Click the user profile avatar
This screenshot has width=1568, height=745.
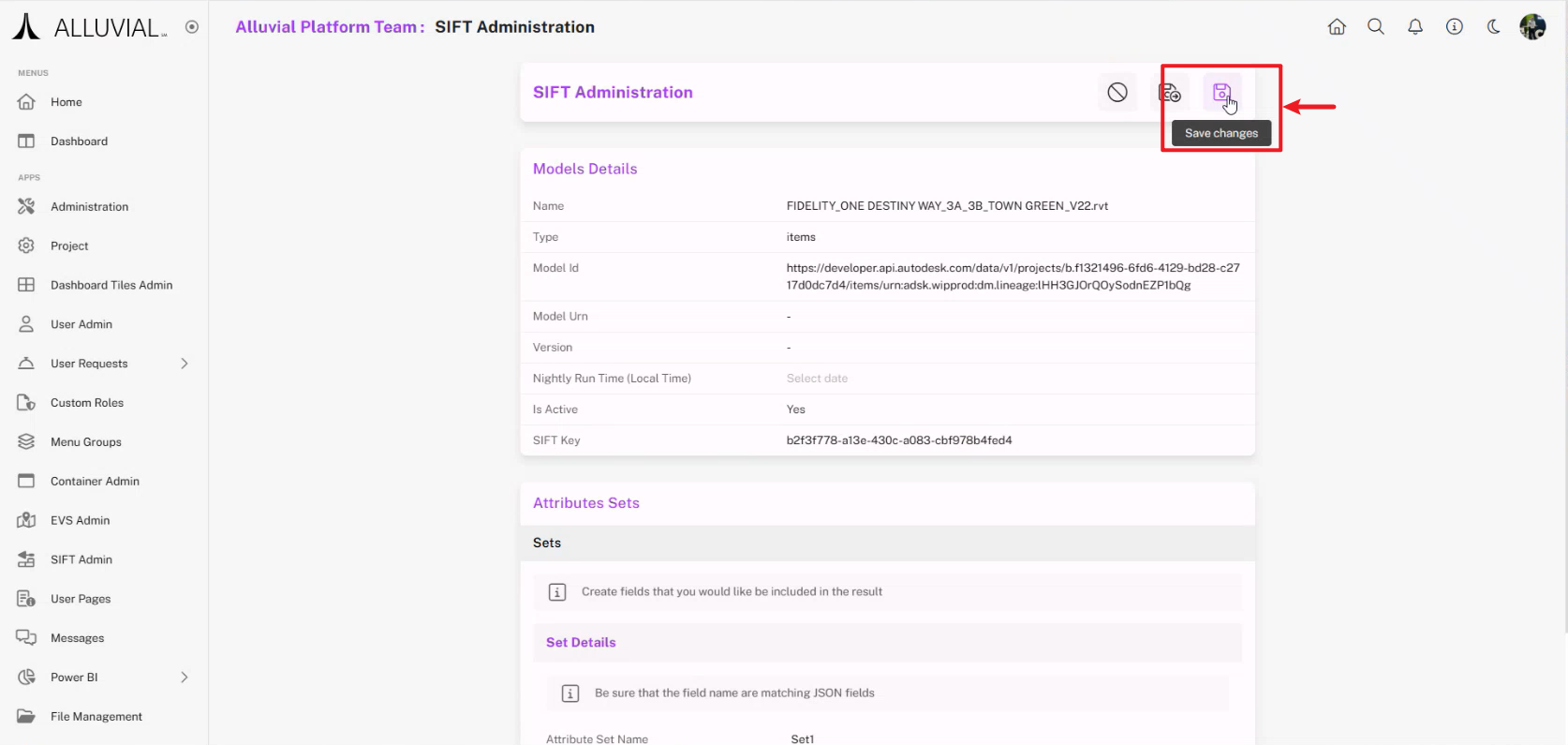(x=1532, y=27)
